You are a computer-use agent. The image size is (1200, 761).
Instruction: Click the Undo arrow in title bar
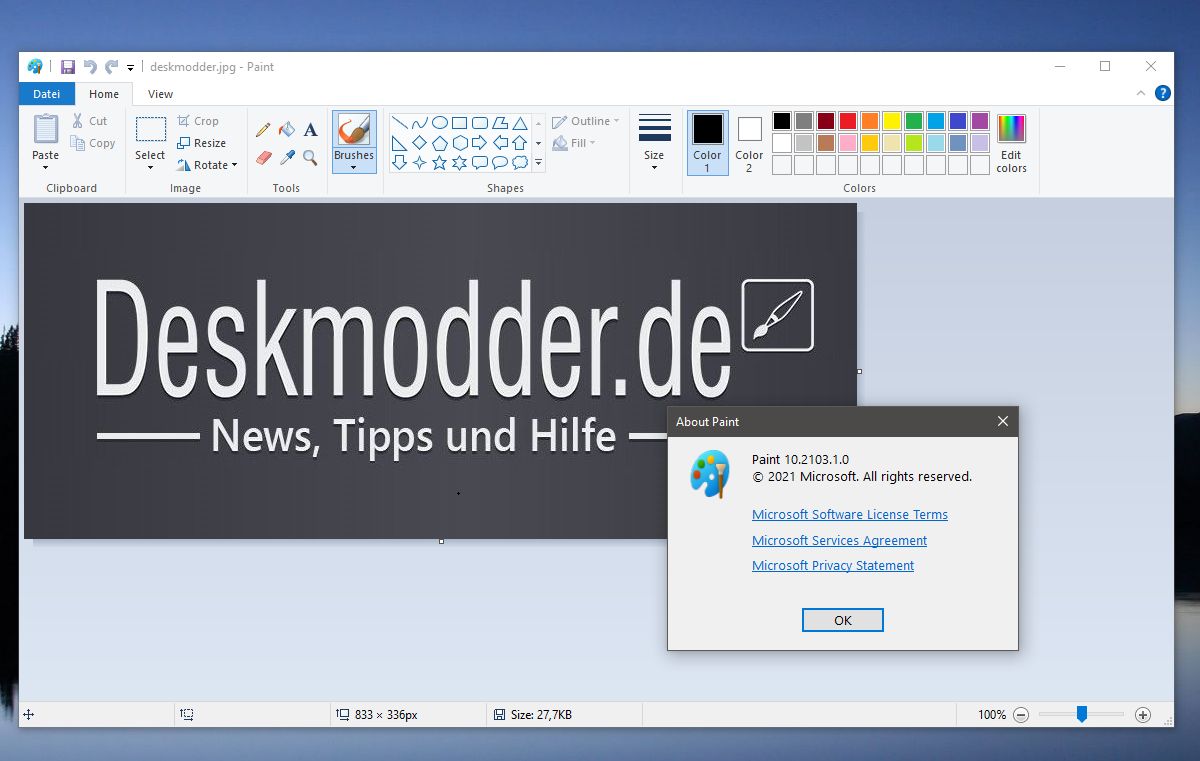tap(90, 67)
